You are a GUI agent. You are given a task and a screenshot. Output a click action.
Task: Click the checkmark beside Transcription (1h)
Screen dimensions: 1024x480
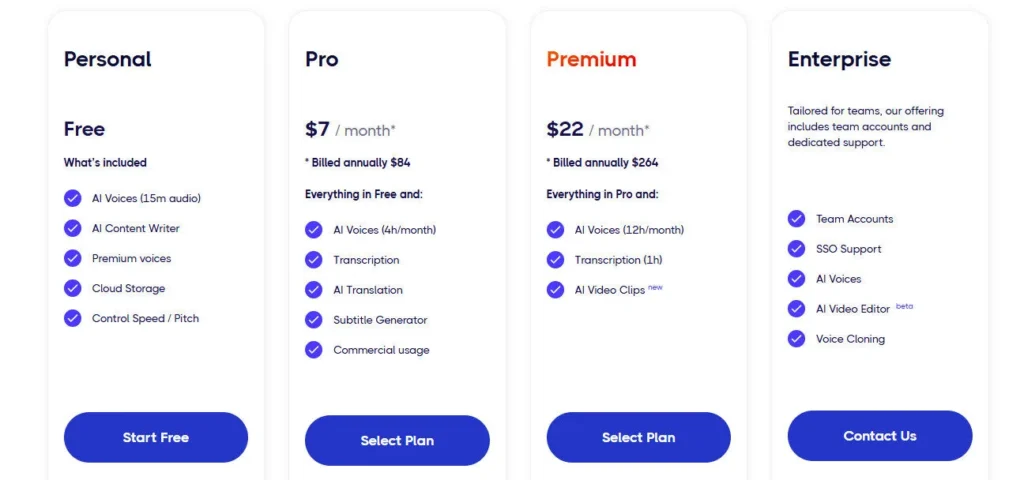click(555, 260)
